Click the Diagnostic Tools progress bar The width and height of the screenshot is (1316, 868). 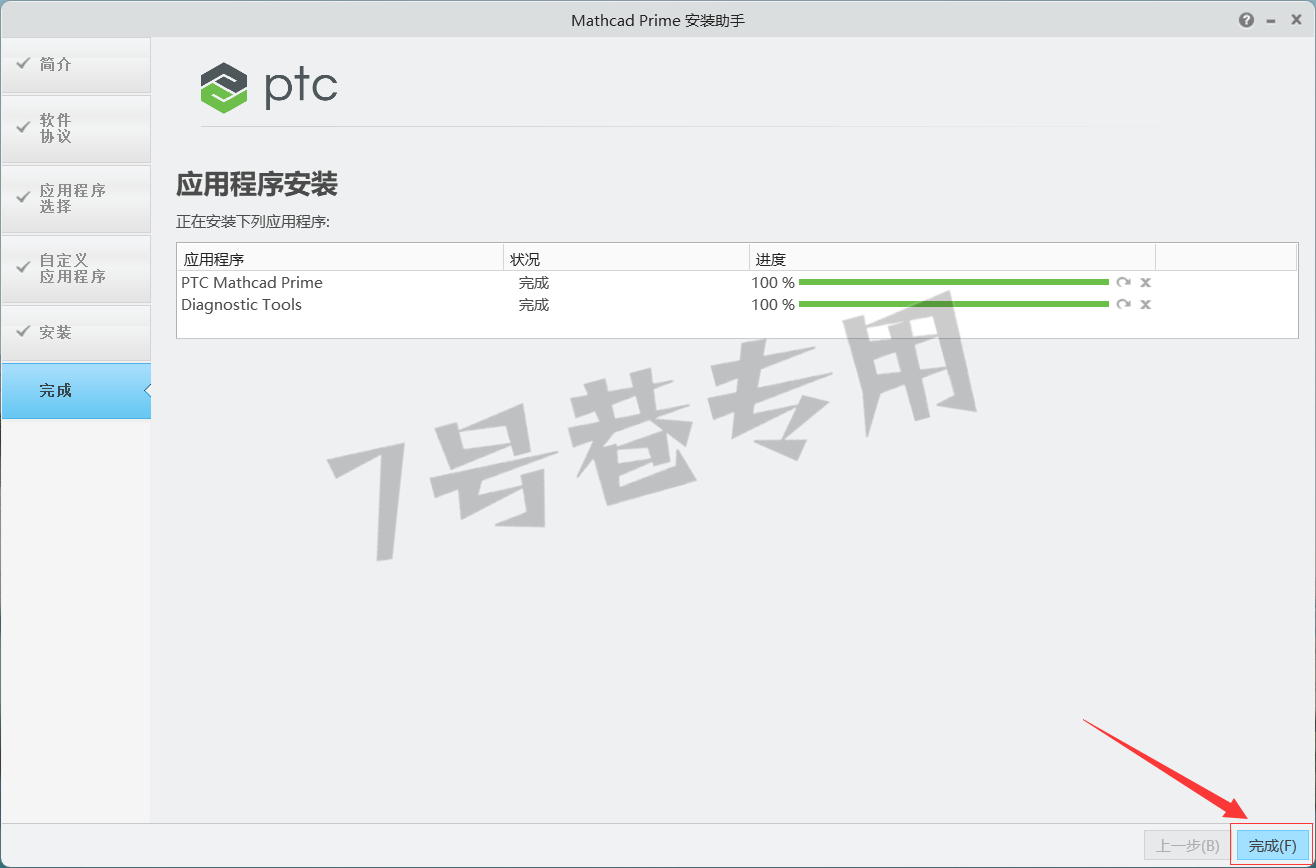pyautogui.click(x=954, y=304)
